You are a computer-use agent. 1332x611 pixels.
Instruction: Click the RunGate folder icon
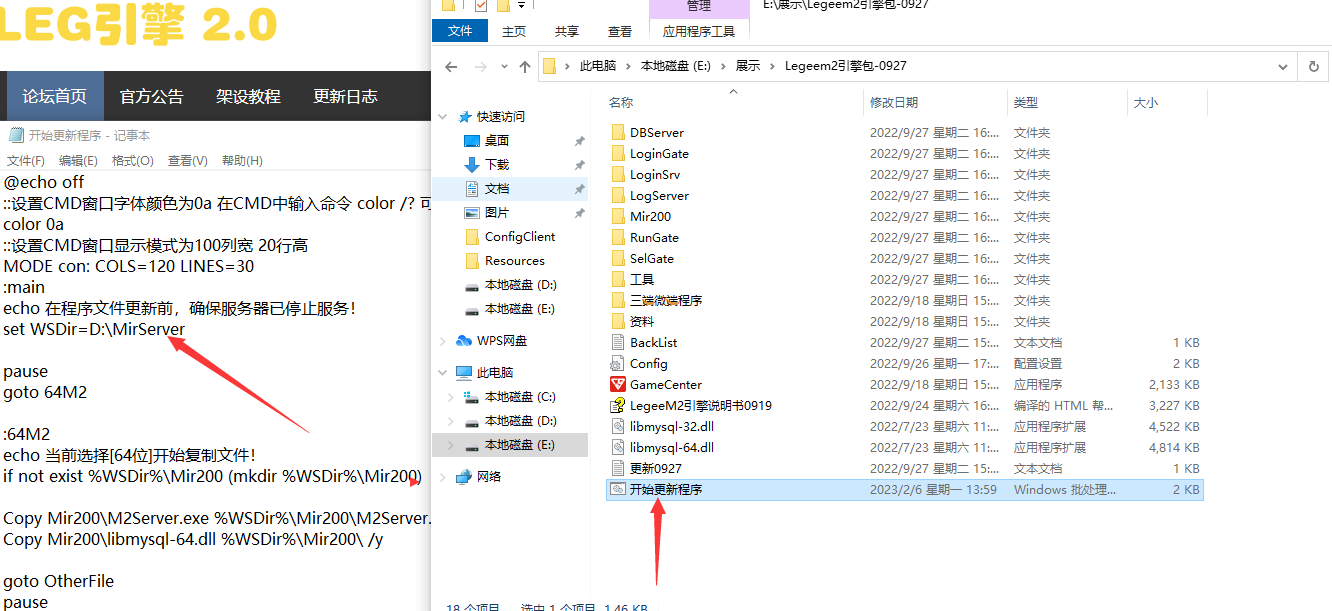pyautogui.click(x=618, y=238)
